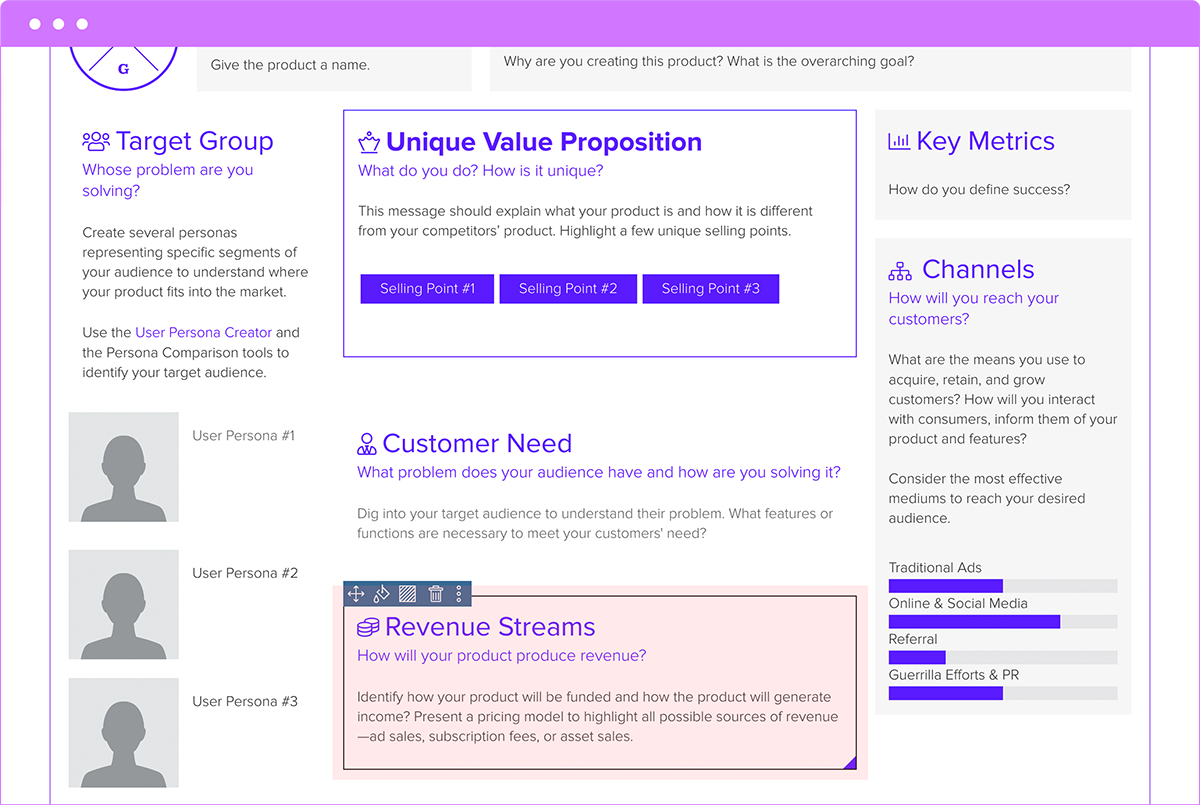Open the three-dot options menu on the toolbar
This screenshot has width=1200, height=805.
[458, 593]
